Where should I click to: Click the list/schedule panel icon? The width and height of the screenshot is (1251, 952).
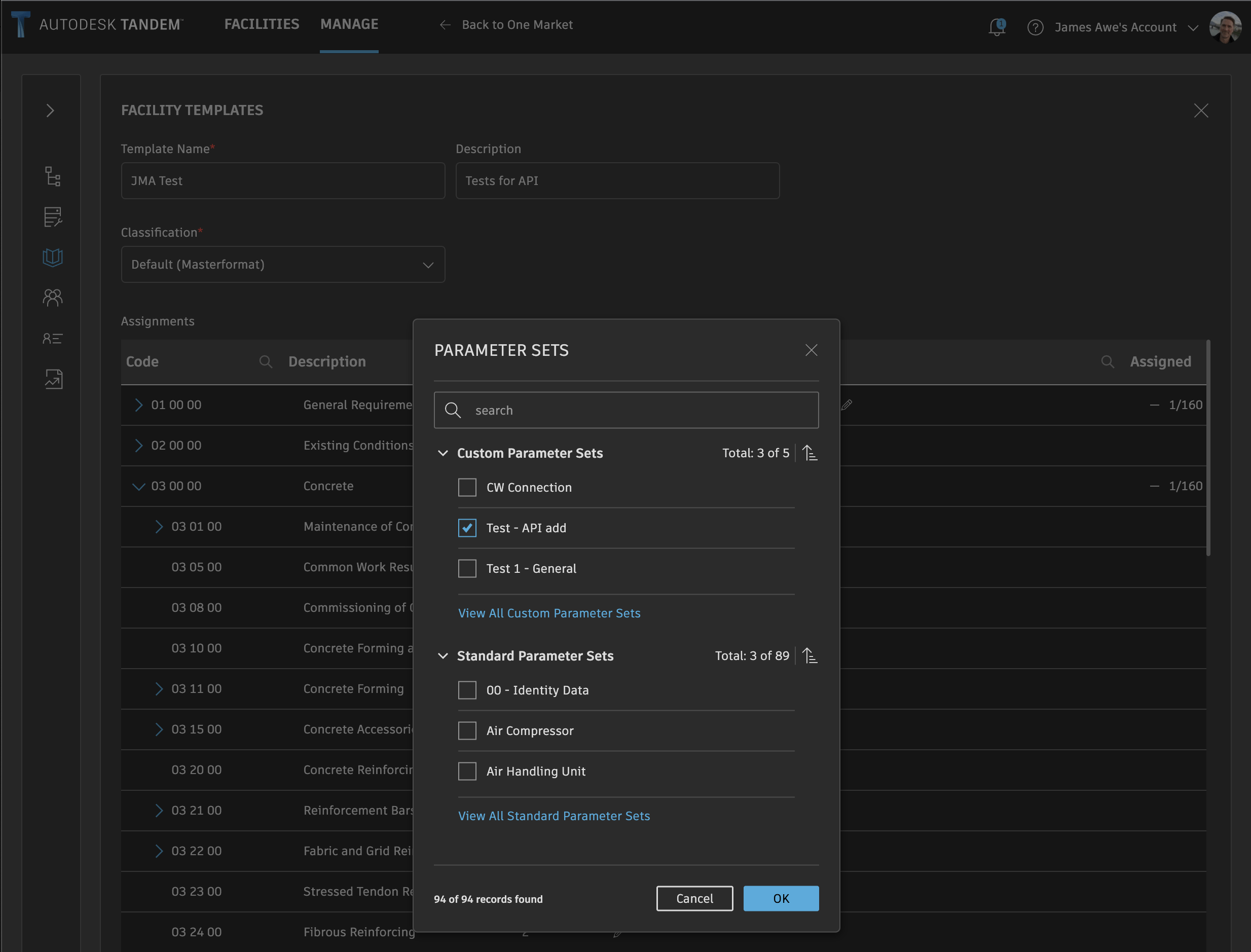tap(52, 216)
